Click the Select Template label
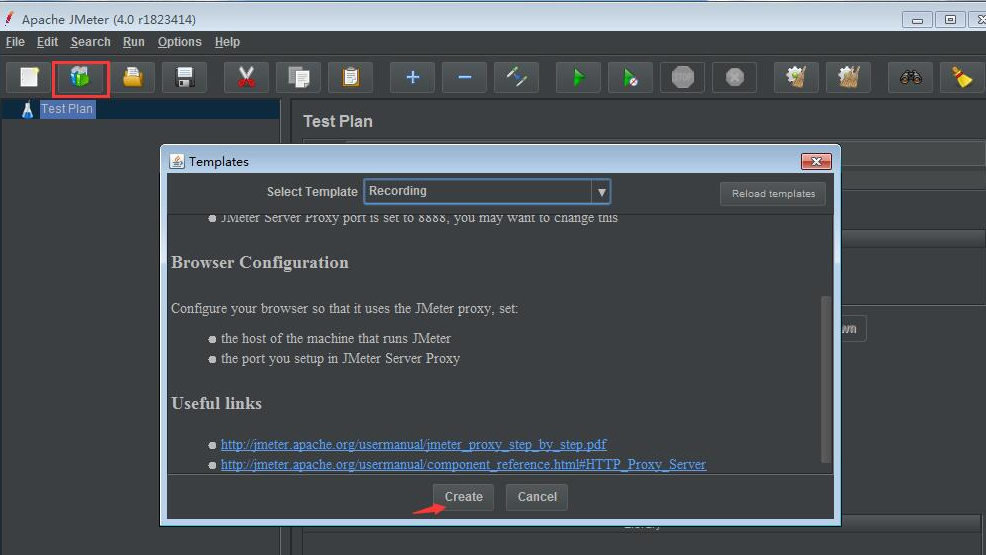The height and width of the screenshot is (555, 986). 312,192
